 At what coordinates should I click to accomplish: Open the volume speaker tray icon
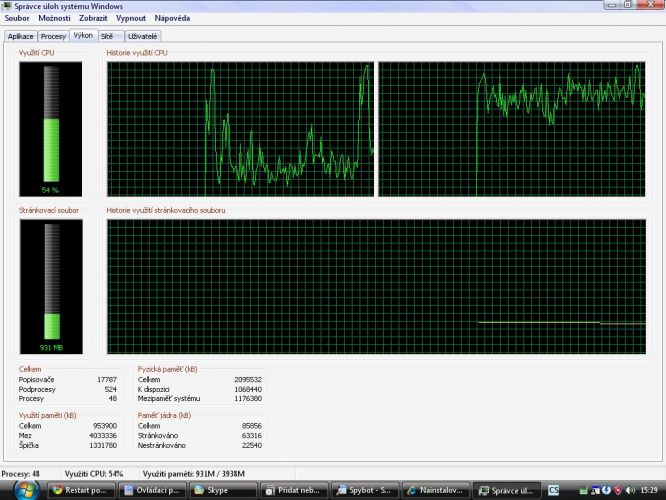point(630,490)
